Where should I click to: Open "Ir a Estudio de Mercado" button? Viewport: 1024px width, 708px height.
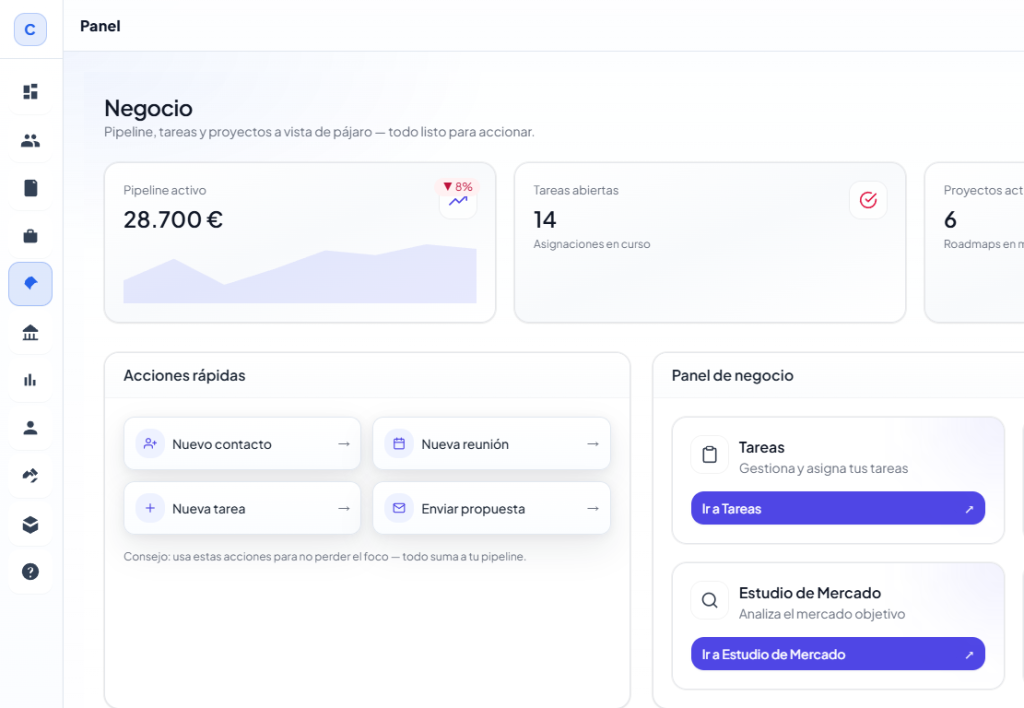(x=837, y=654)
